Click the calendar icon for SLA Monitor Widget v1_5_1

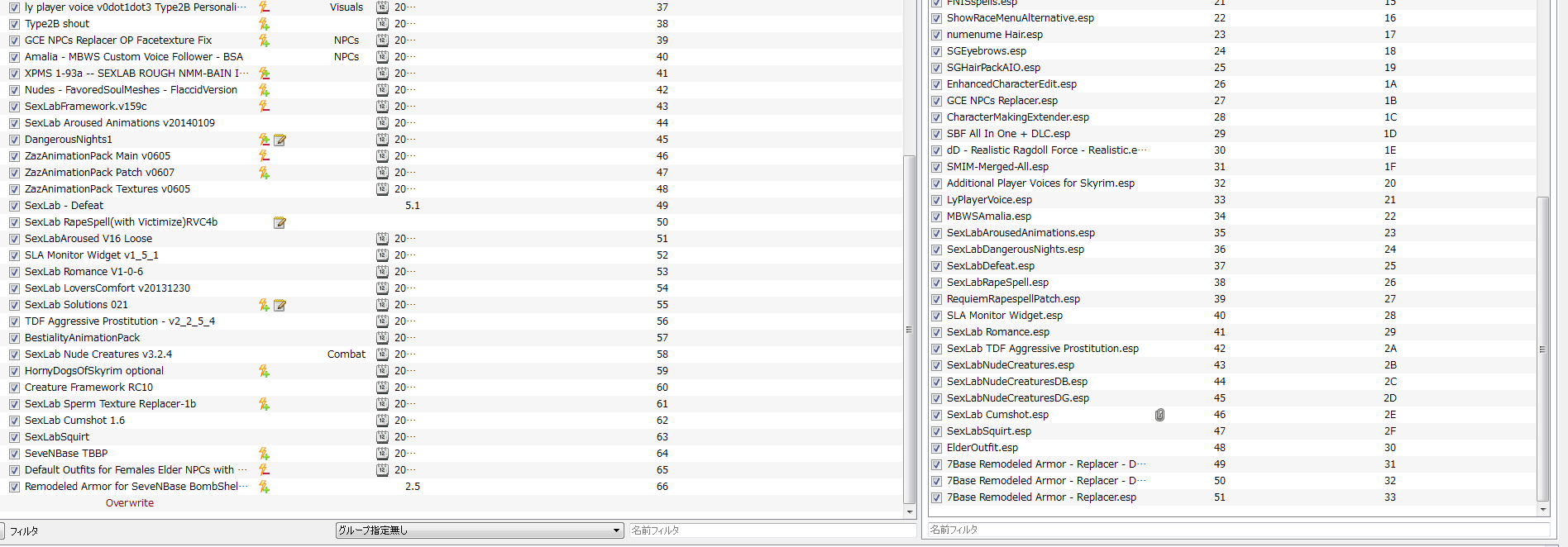pos(382,255)
